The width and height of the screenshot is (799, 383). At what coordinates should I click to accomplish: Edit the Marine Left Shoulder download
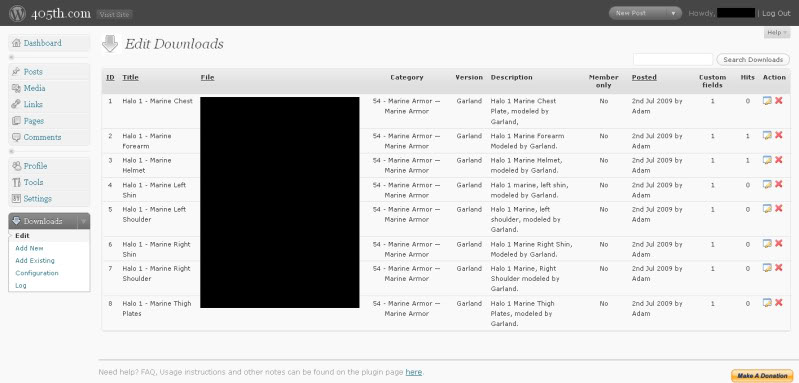pos(767,209)
